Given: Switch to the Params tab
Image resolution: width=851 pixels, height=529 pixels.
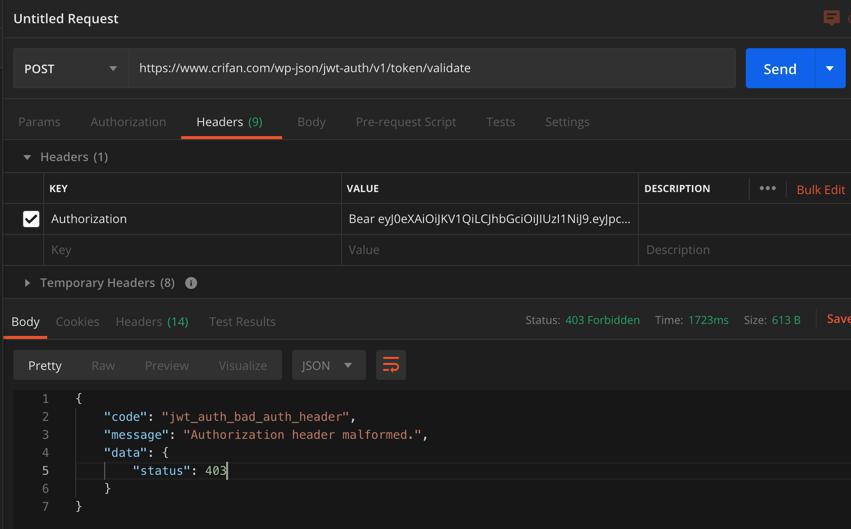Looking at the screenshot, I should tap(39, 122).
